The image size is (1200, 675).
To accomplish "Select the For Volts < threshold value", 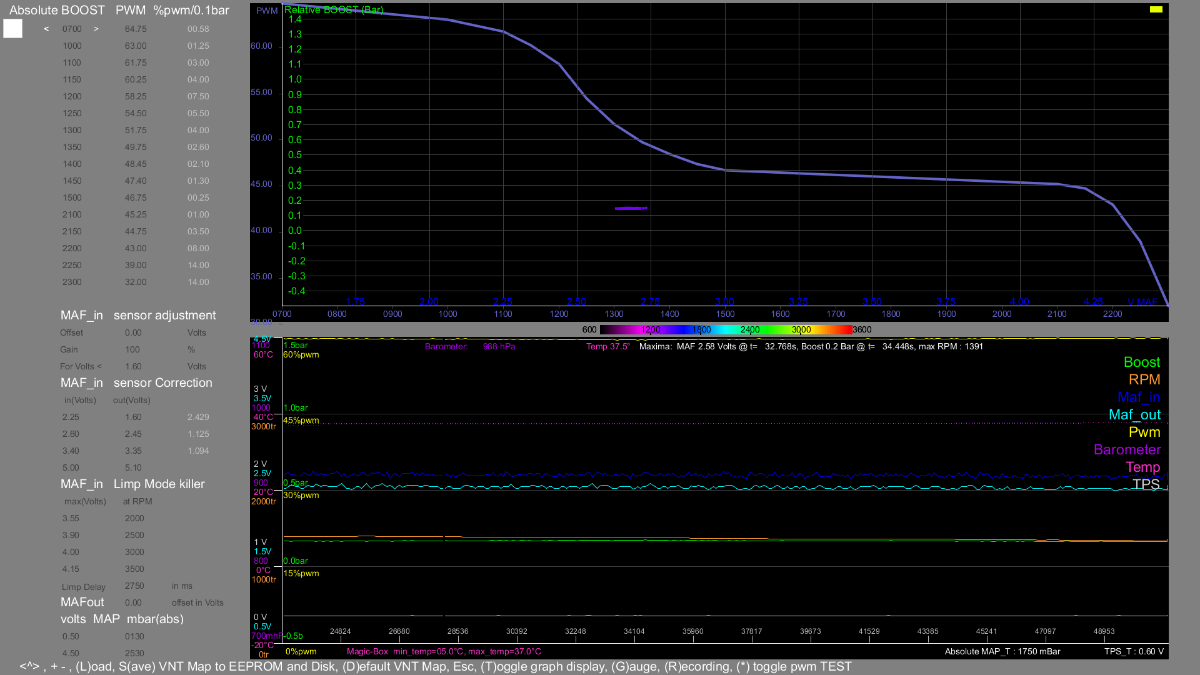I will (x=133, y=366).
